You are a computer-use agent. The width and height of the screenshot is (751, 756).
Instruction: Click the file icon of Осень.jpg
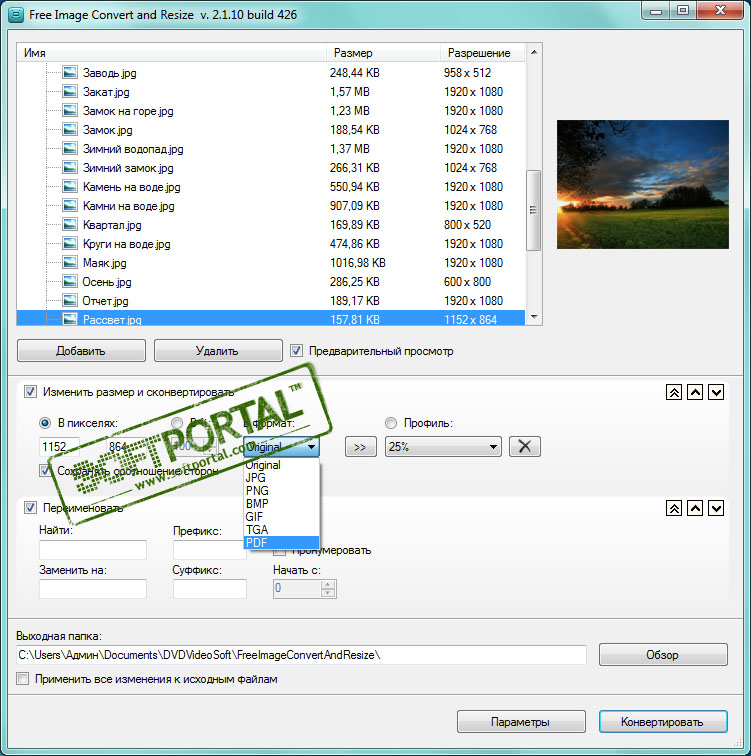click(70, 282)
